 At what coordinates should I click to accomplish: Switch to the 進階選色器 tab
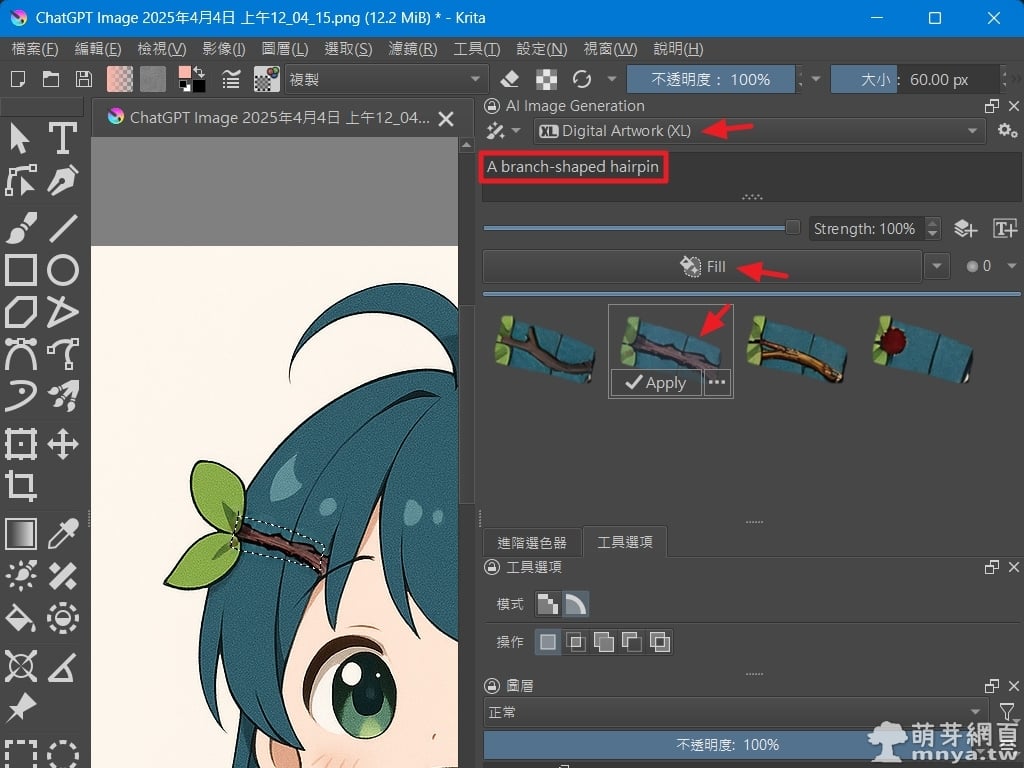[531, 542]
